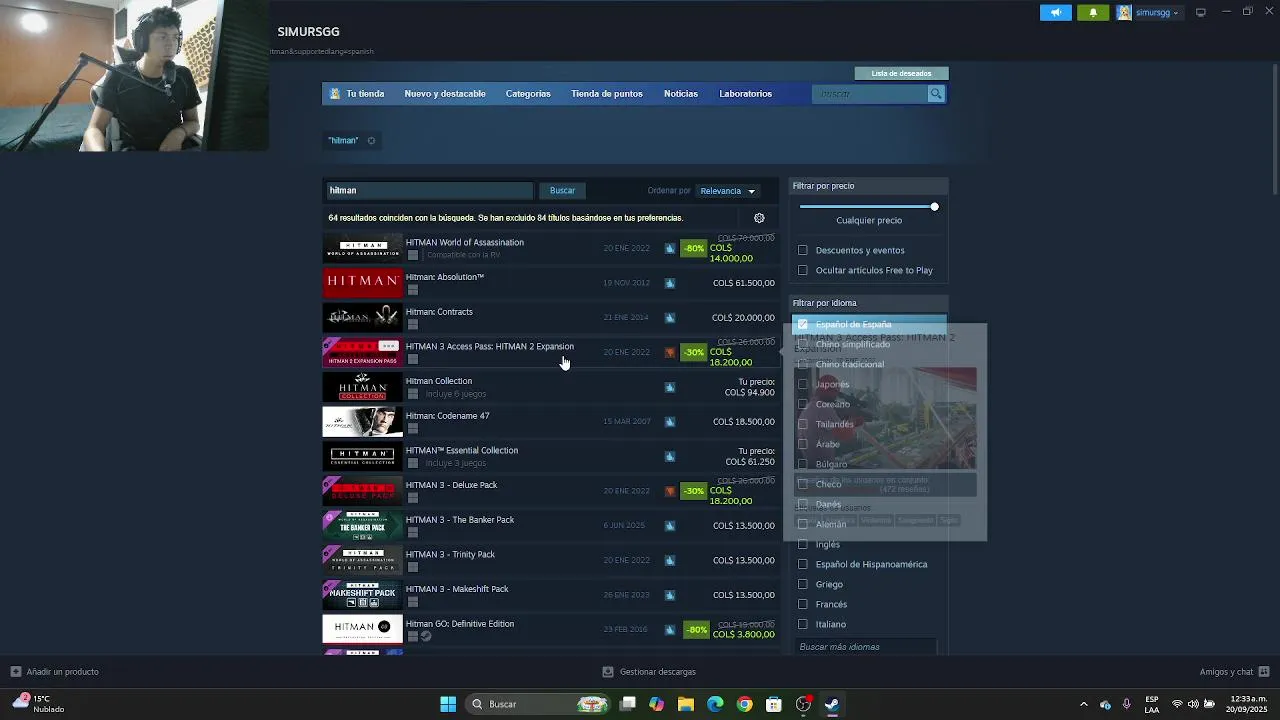Check the Alemán language filter

pos(802,524)
